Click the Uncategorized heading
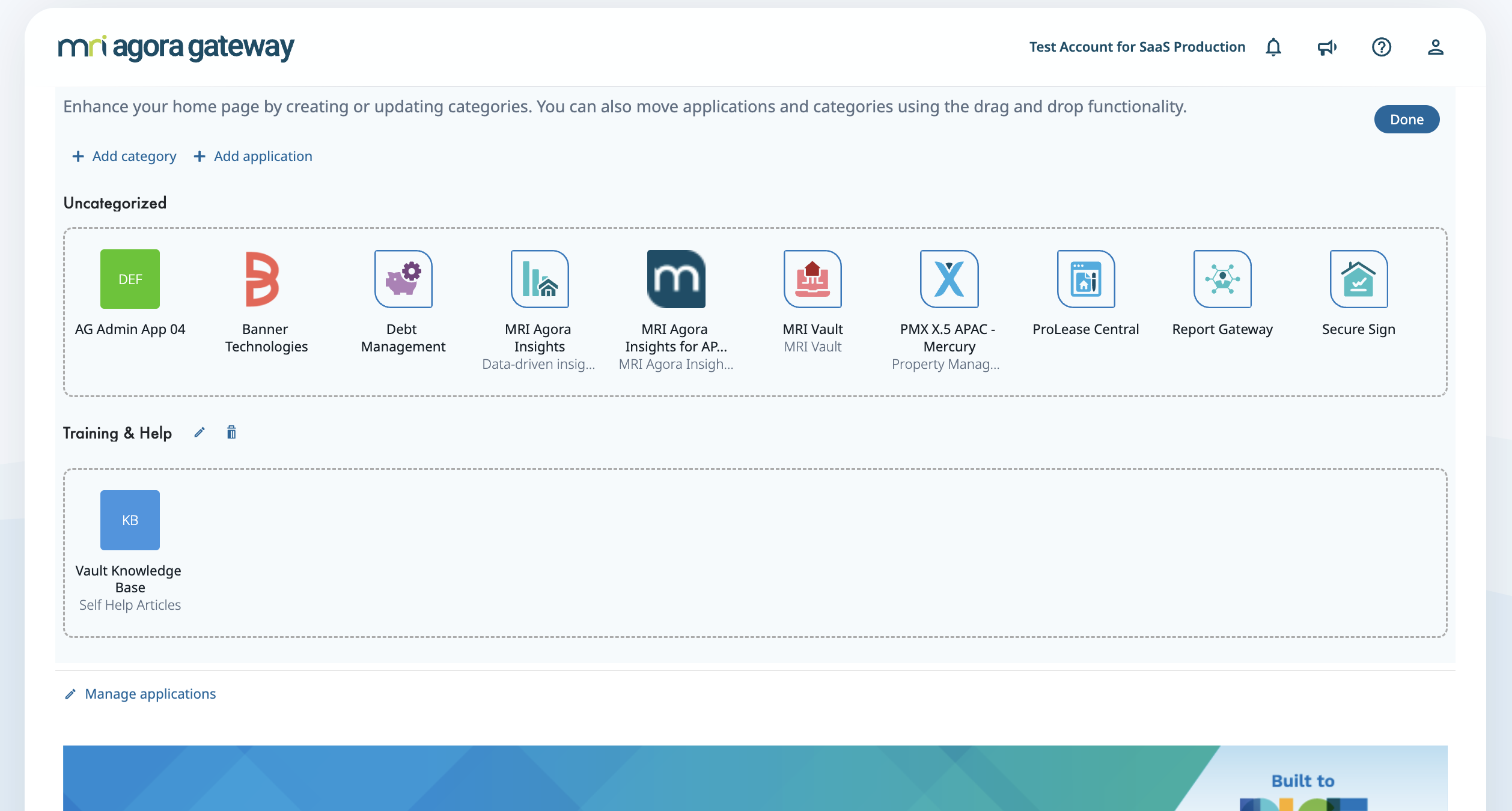Image resolution: width=1512 pixels, height=811 pixels. click(x=115, y=203)
